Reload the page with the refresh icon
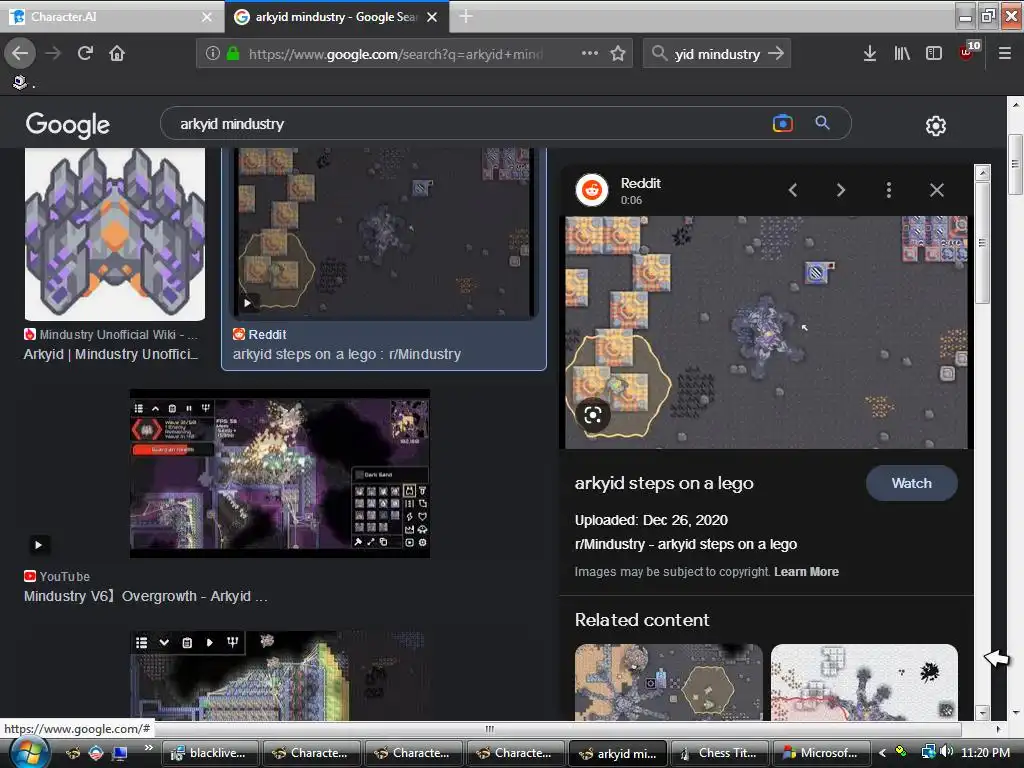 point(86,54)
